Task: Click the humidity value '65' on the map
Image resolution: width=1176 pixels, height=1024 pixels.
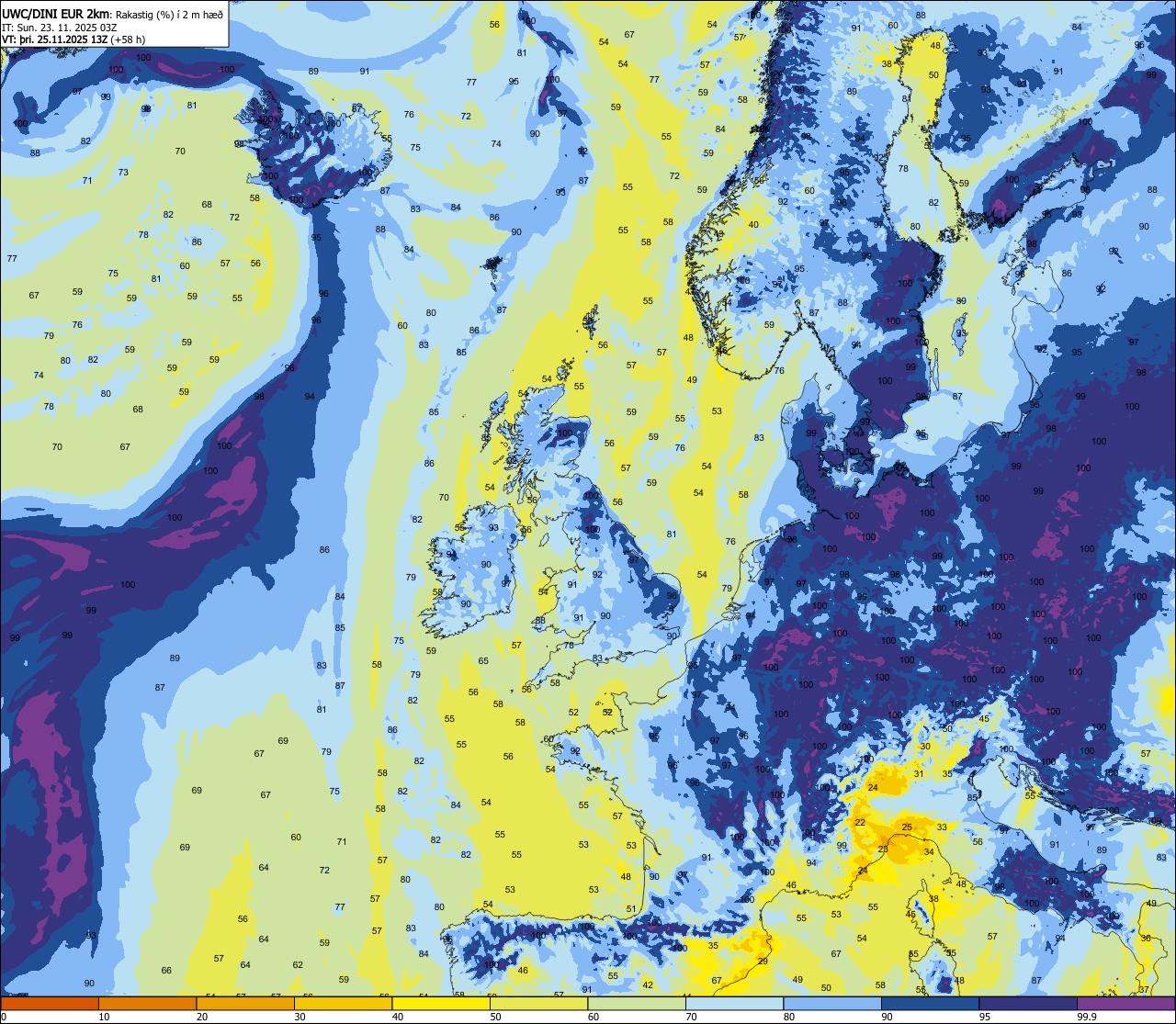Action: point(483,660)
